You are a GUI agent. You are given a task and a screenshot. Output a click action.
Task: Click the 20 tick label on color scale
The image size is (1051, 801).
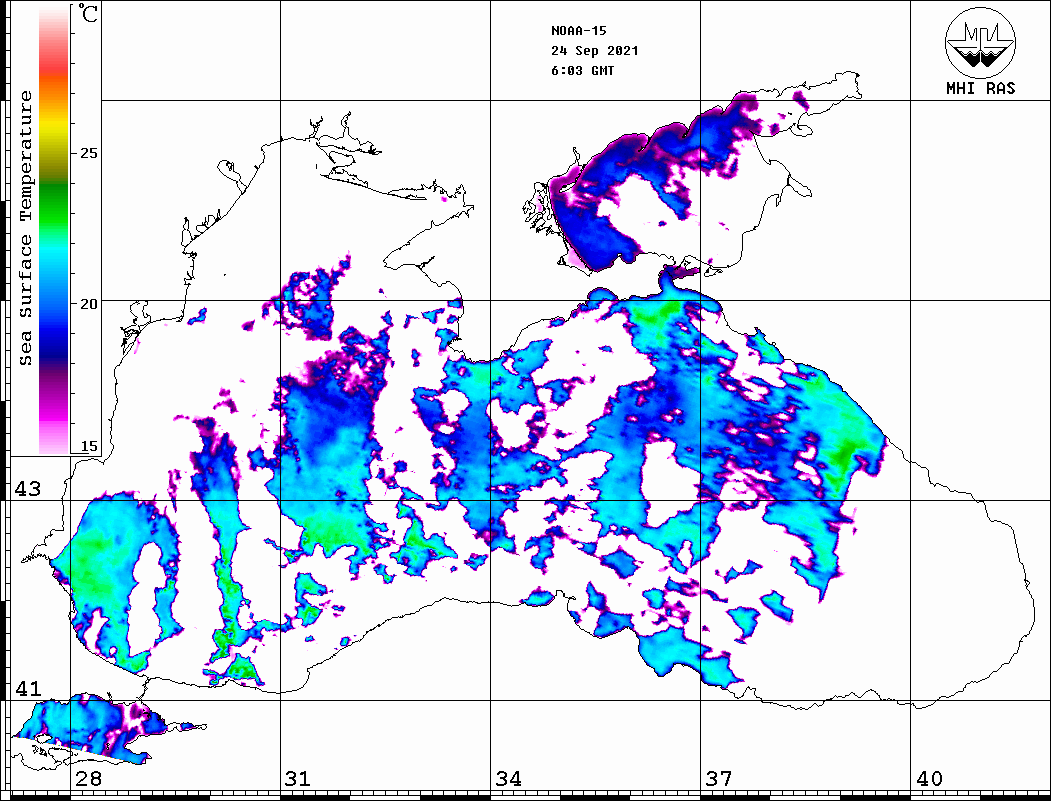pos(88,304)
